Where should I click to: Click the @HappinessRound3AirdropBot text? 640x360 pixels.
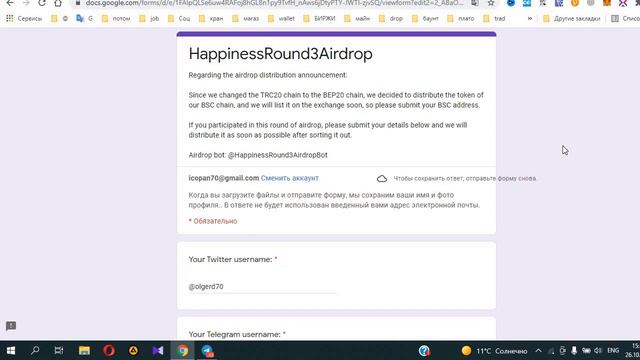click(x=278, y=155)
